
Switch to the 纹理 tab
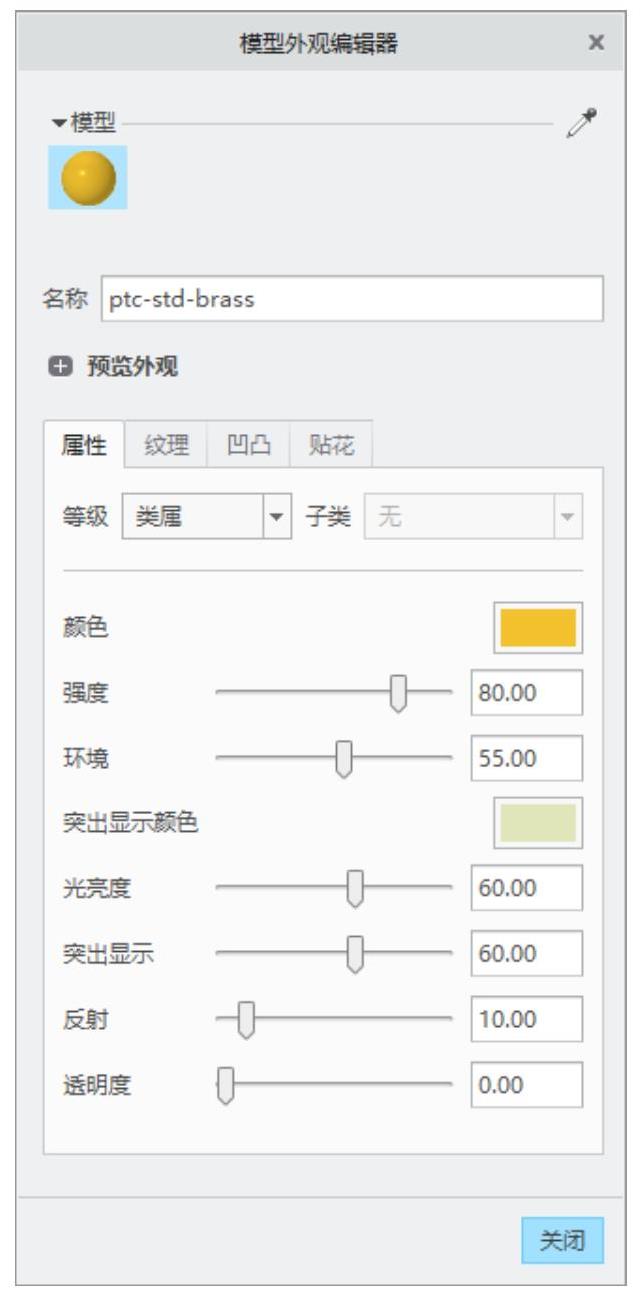[x=165, y=446]
